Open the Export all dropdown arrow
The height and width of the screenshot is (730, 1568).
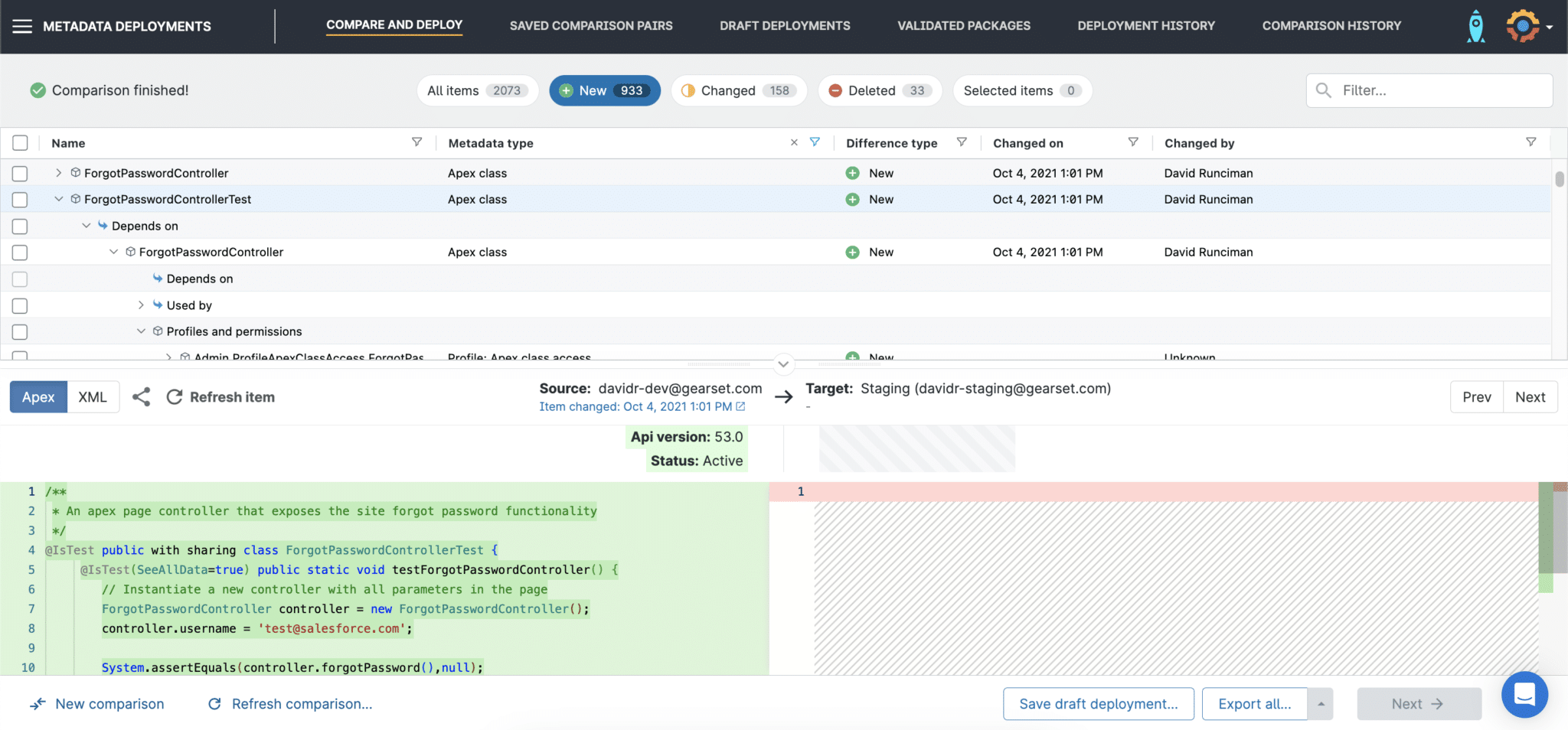tap(1321, 704)
